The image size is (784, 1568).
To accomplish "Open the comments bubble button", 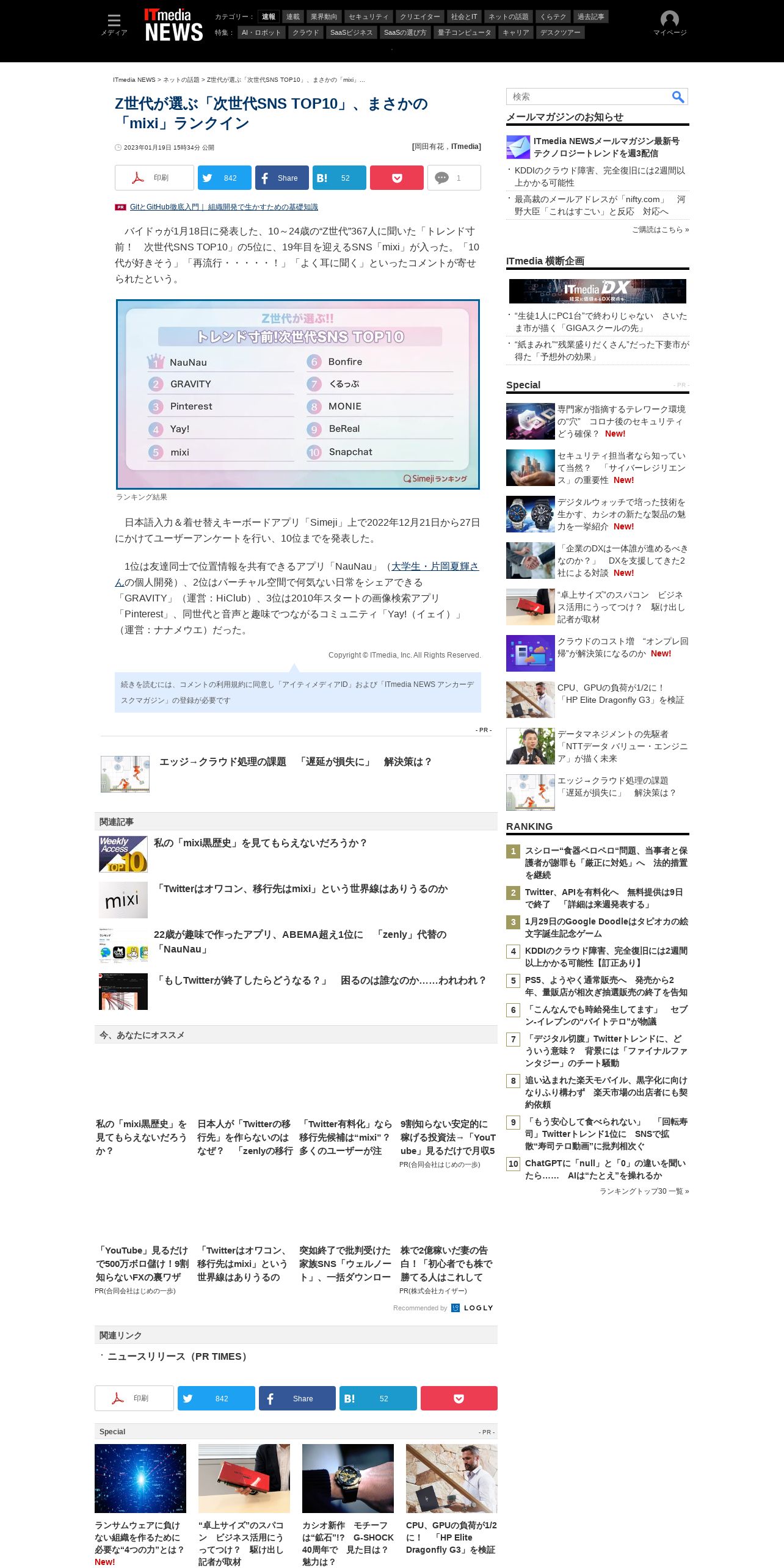I will tap(454, 178).
